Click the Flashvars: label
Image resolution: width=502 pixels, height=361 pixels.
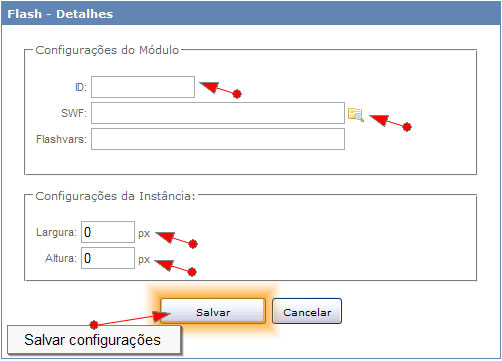(61, 139)
